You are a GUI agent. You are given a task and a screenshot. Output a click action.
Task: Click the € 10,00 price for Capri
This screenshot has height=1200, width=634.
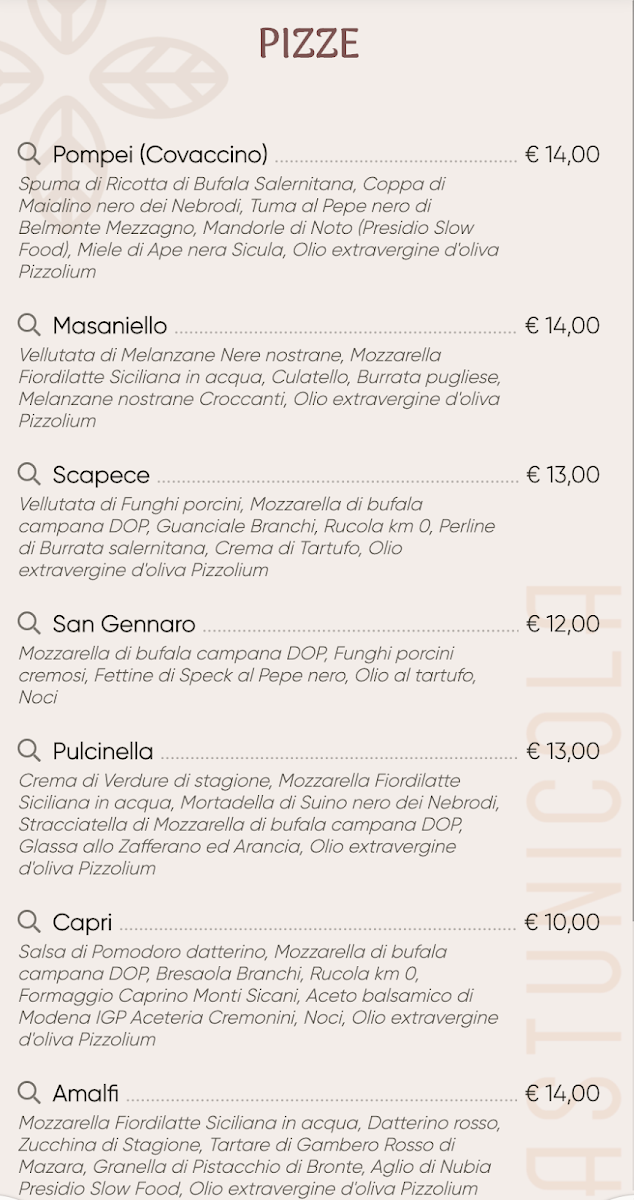pos(563,922)
